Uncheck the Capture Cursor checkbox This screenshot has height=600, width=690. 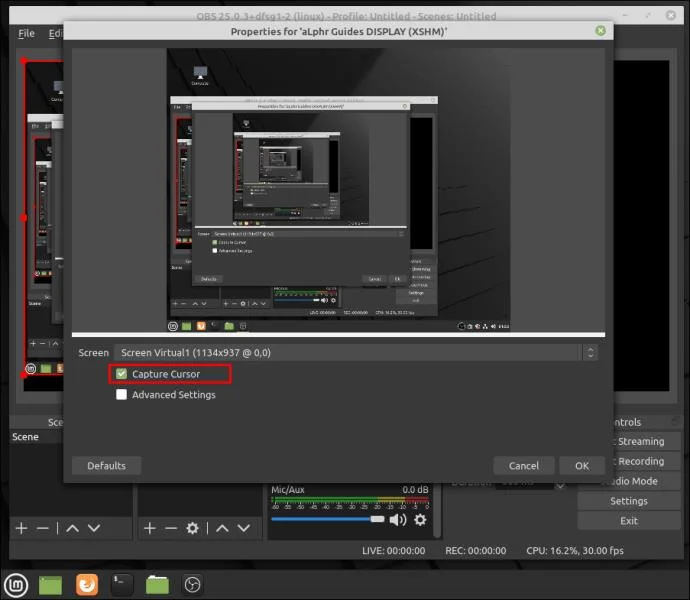click(121, 374)
